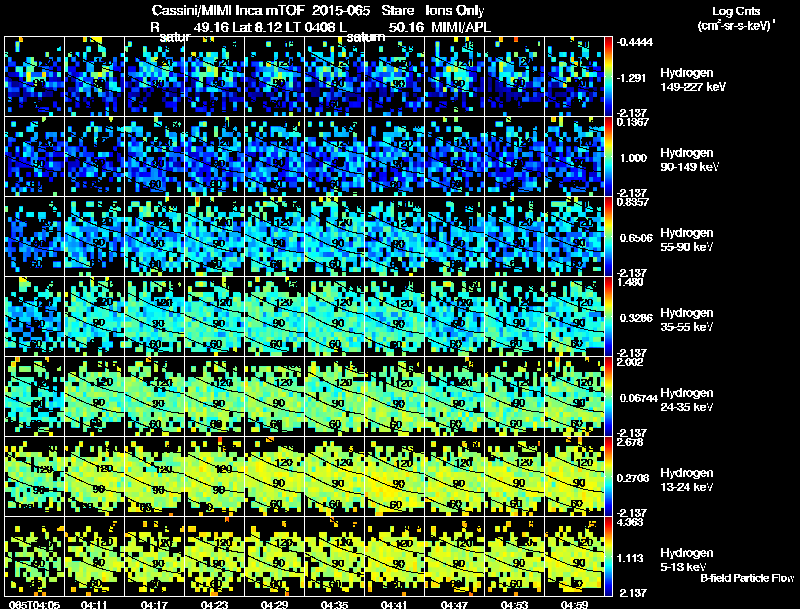Screen dimensions: 800x609
Task: Click the Hydrogen 24-35 keV row label
Action: [687, 400]
